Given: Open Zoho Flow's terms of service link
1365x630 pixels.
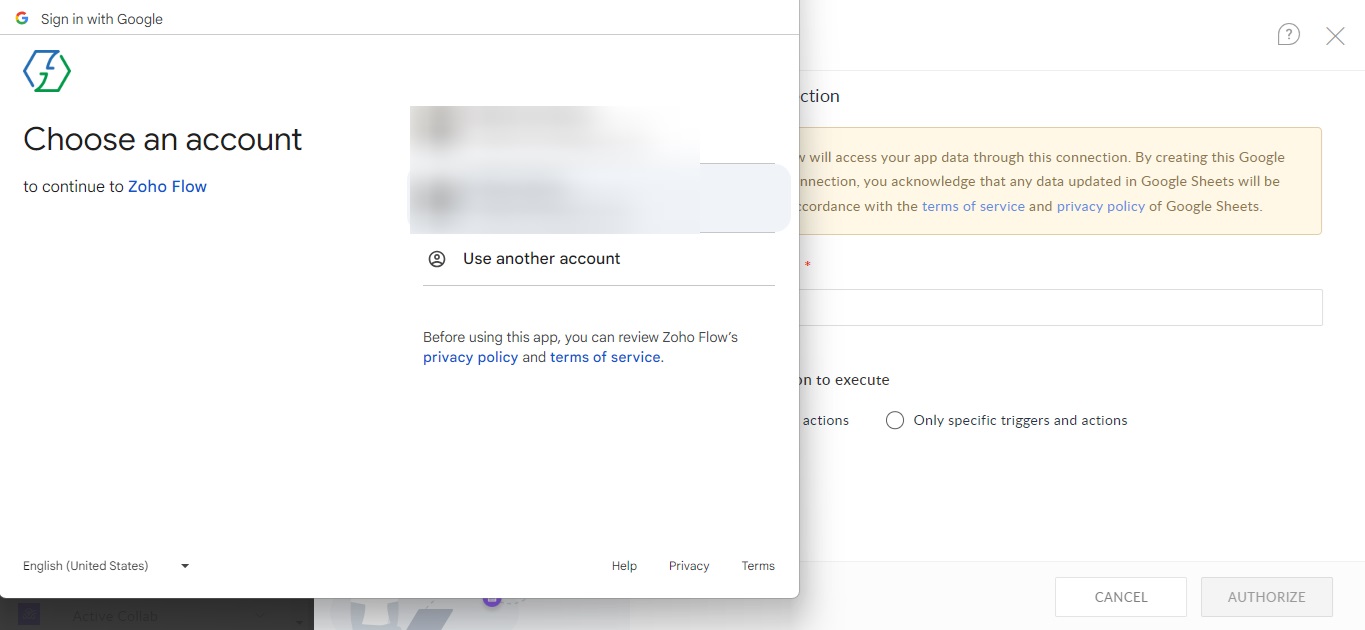Looking at the screenshot, I should pyautogui.click(x=604, y=357).
